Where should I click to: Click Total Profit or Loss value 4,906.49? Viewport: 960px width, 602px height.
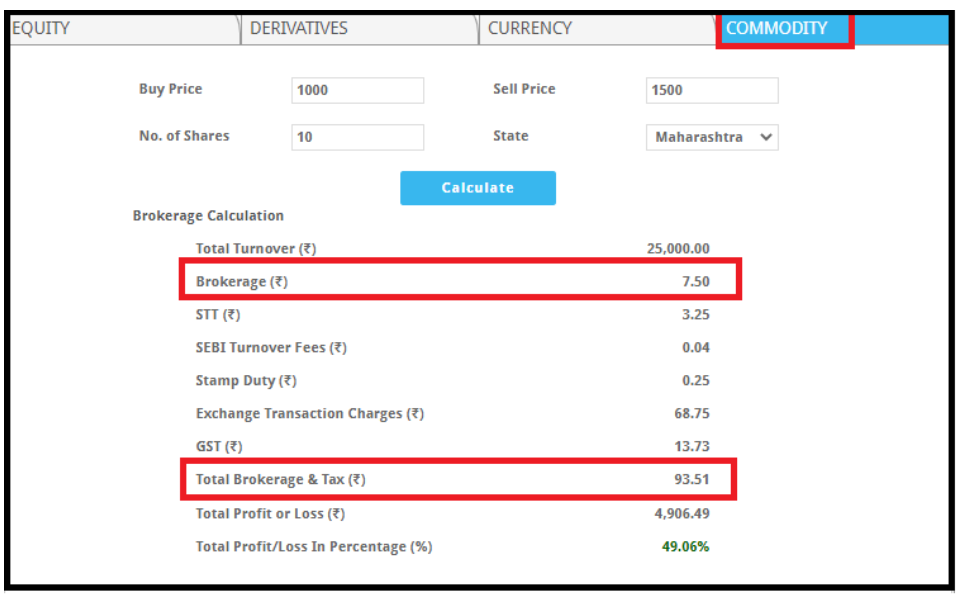pyautogui.click(x=682, y=514)
